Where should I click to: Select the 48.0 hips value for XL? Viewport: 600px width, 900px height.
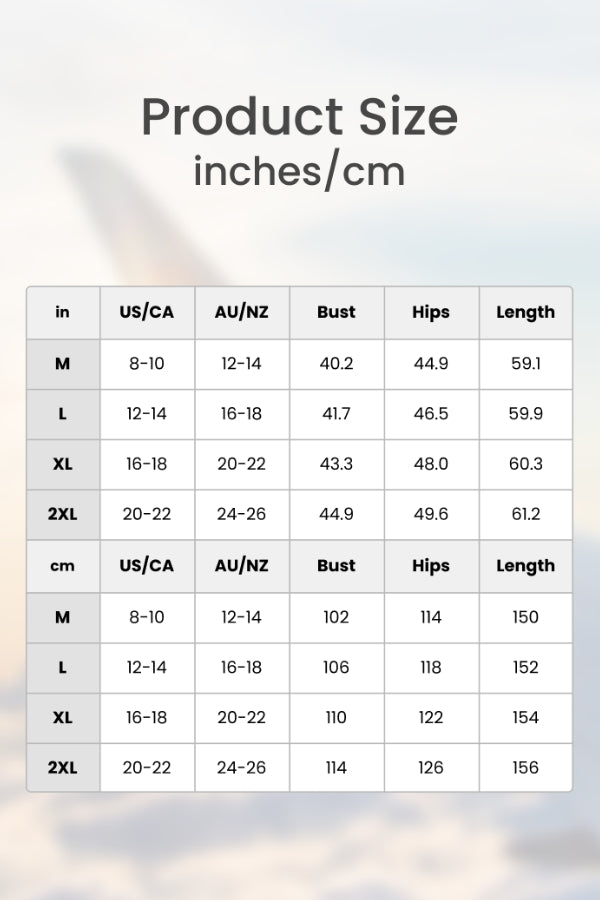[431, 464]
